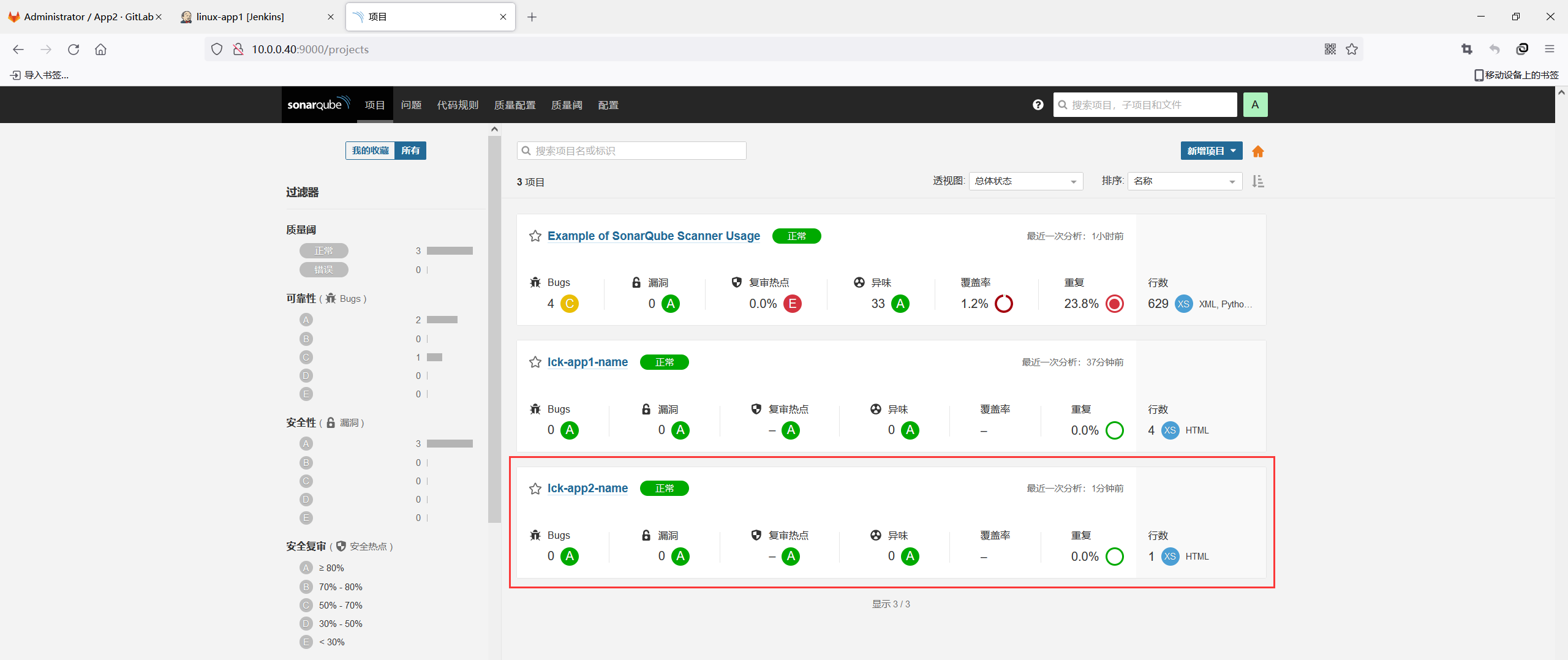Viewport: 1568px width, 660px height.
Task: Click the global search box in header
Action: click(1145, 105)
